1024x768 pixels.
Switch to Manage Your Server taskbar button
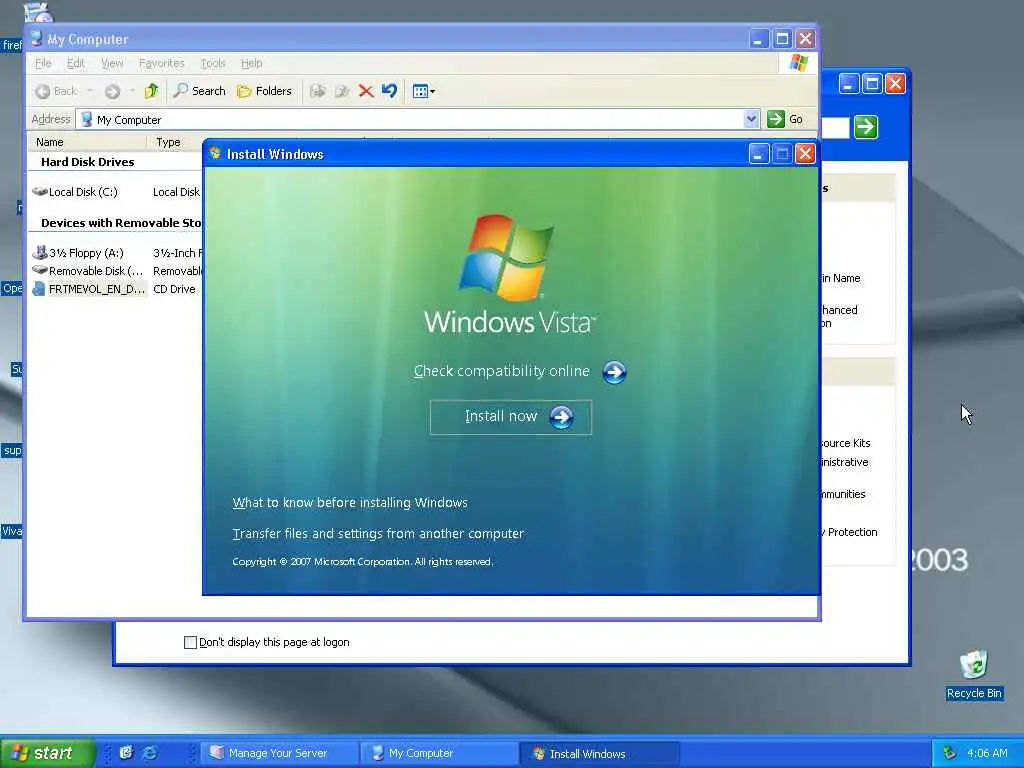278,753
